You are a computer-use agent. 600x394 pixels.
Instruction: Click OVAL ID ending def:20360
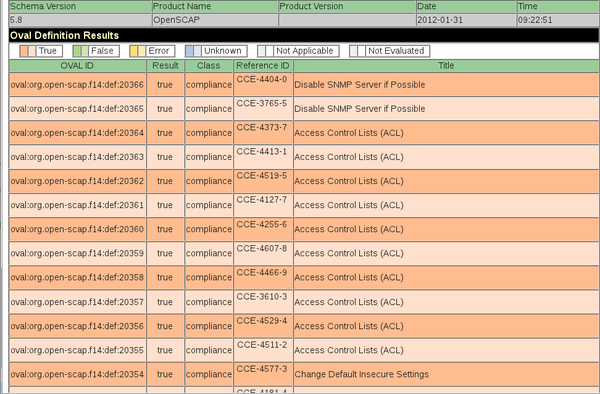tap(77, 229)
